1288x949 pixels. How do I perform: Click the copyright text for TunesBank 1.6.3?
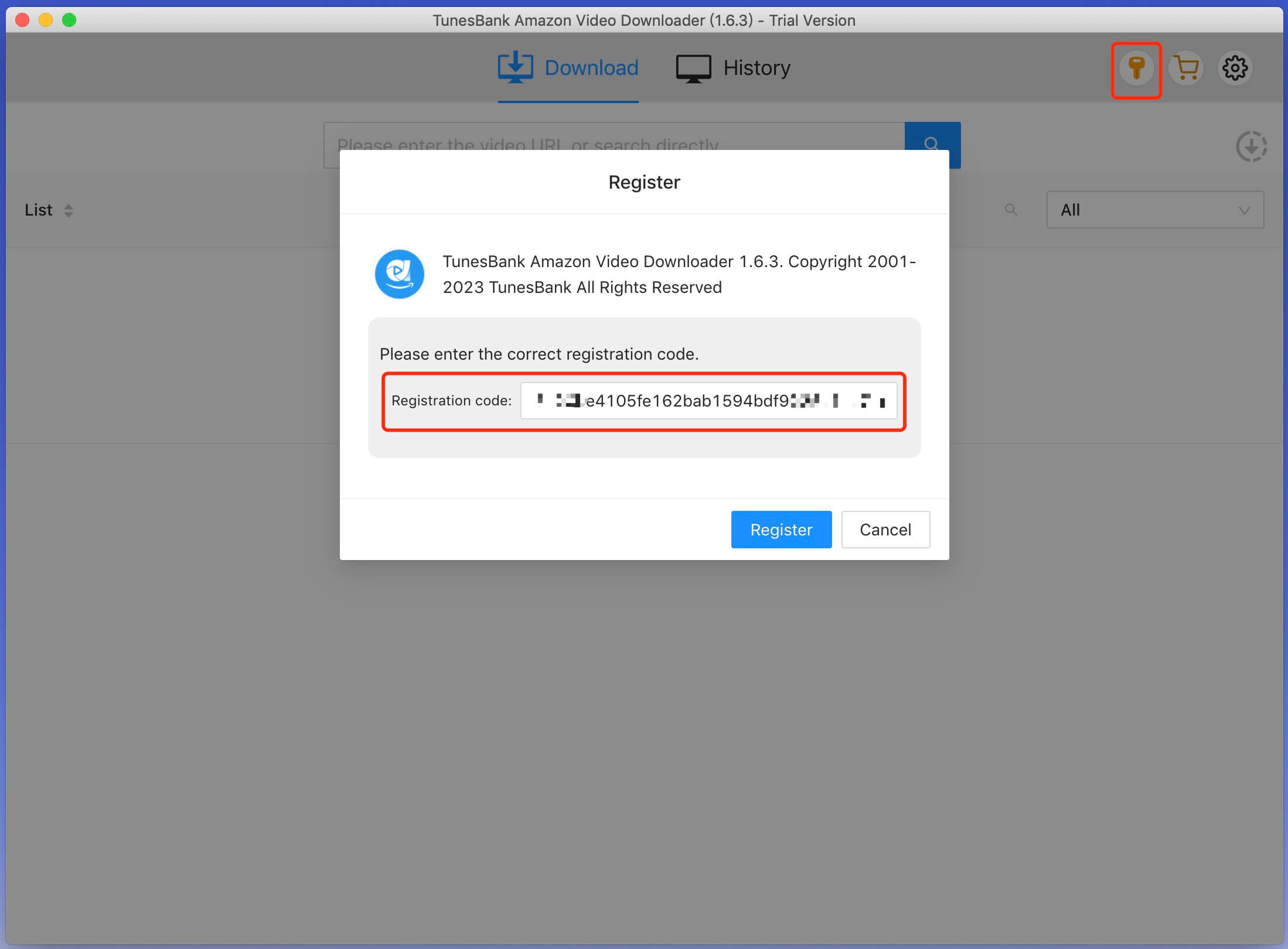pyautogui.click(x=679, y=274)
